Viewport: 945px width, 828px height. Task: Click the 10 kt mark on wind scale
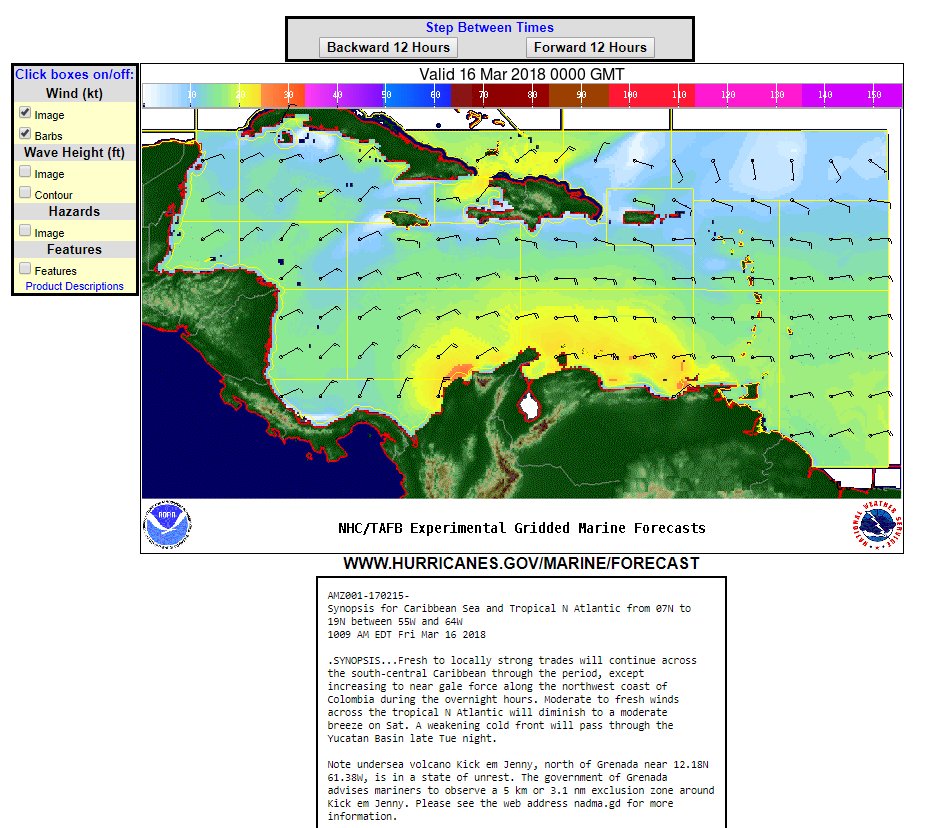(192, 95)
